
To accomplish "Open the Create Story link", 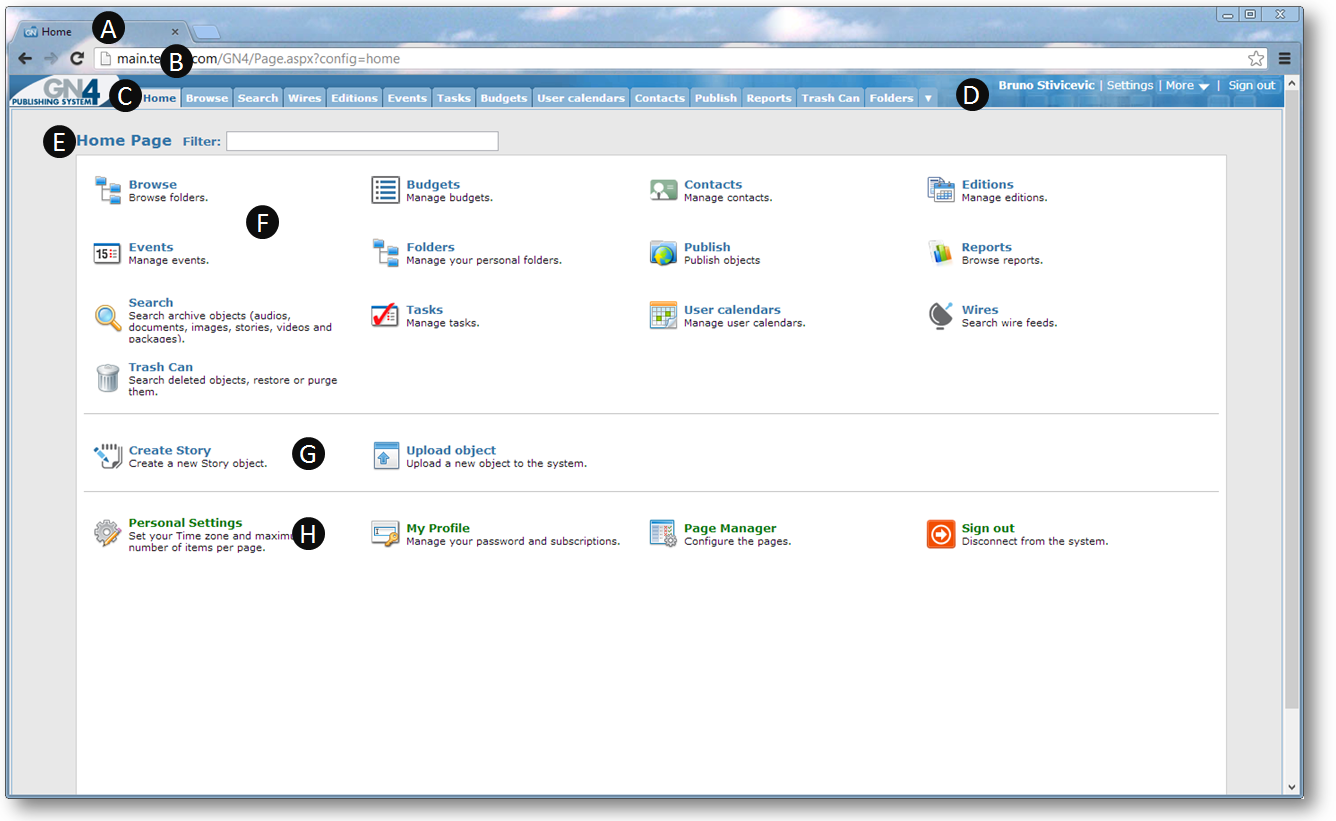I will [170, 451].
